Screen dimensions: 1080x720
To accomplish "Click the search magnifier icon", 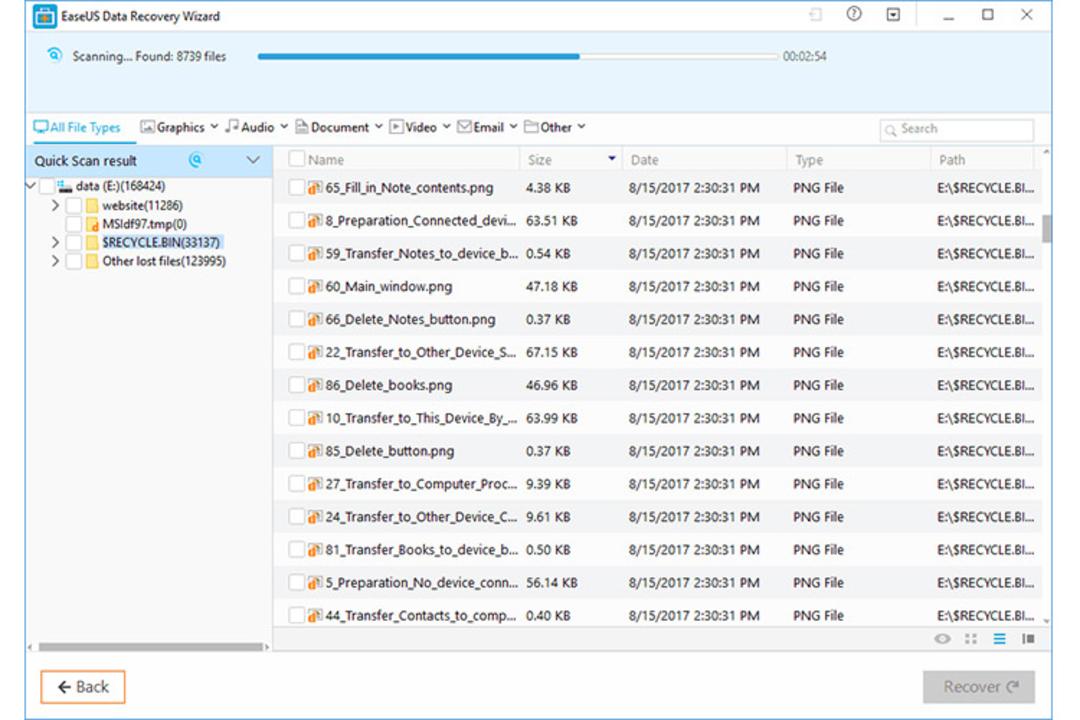I will click(x=891, y=130).
